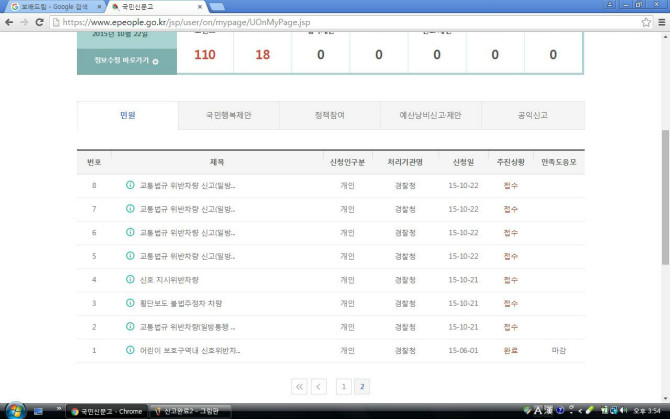
Task: Click the info icon in row 5
Action: [130, 255]
